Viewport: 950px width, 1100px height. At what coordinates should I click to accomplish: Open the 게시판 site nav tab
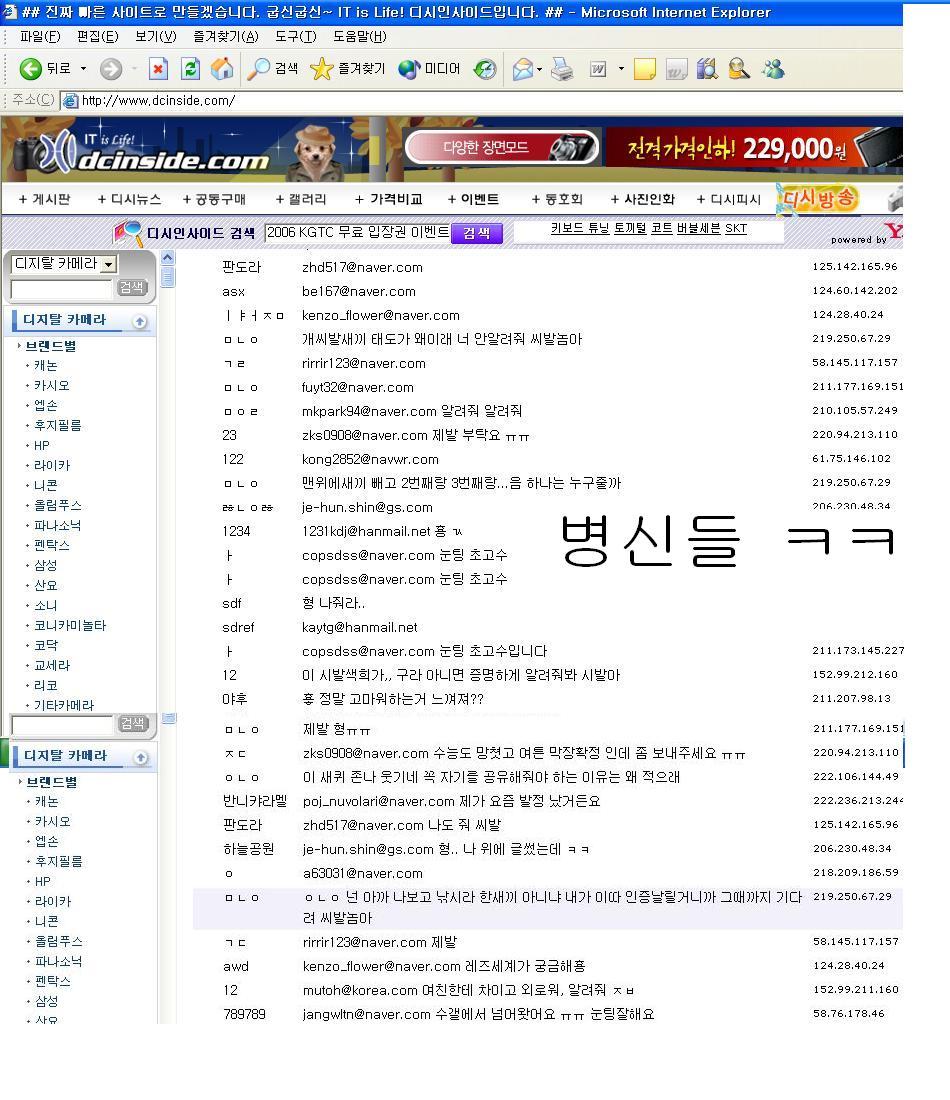point(44,199)
